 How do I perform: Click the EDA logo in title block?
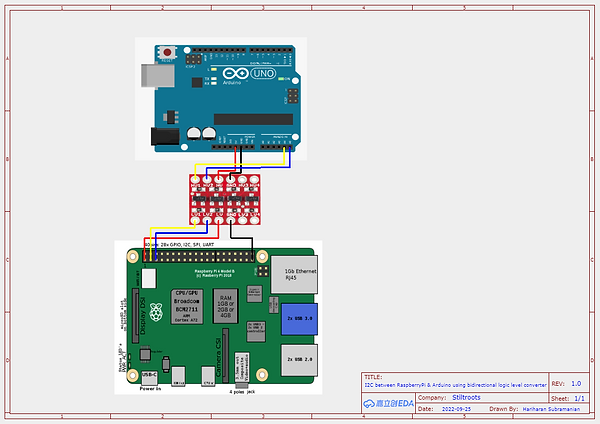[389, 403]
